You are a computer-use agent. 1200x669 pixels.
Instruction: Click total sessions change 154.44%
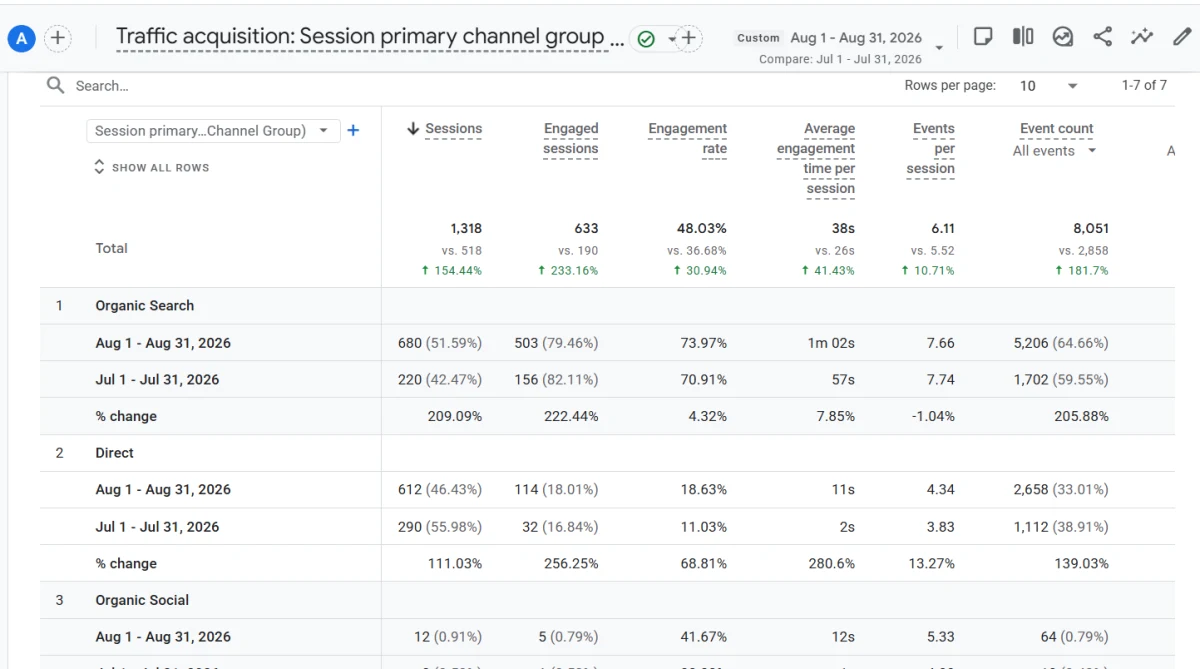pos(453,271)
